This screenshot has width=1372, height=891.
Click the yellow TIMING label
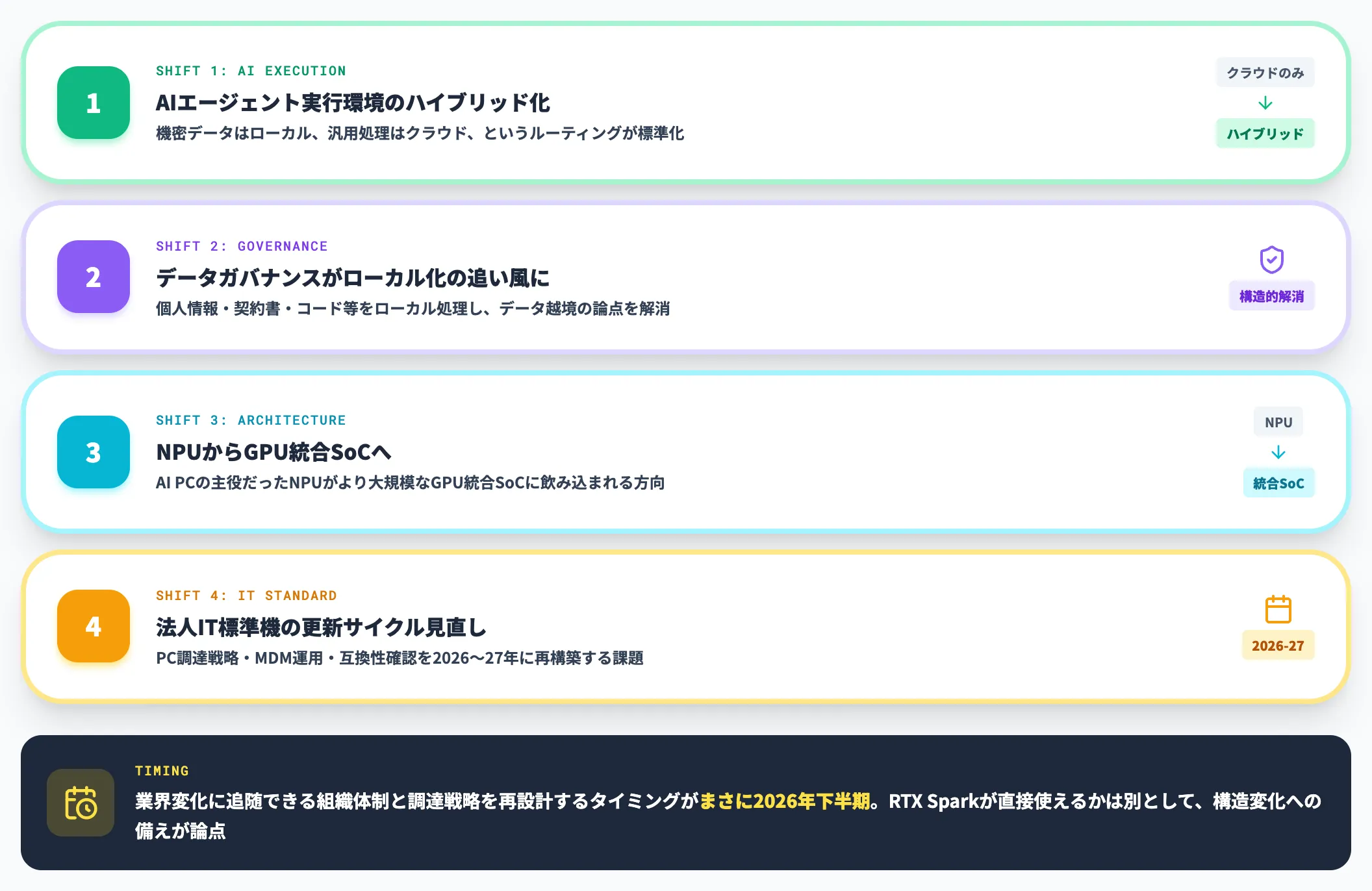point(162,771)
